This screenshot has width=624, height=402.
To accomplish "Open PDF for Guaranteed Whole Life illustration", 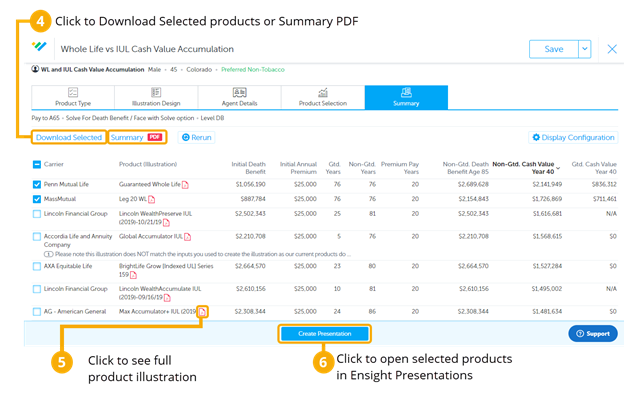I will tap(185, 185).
